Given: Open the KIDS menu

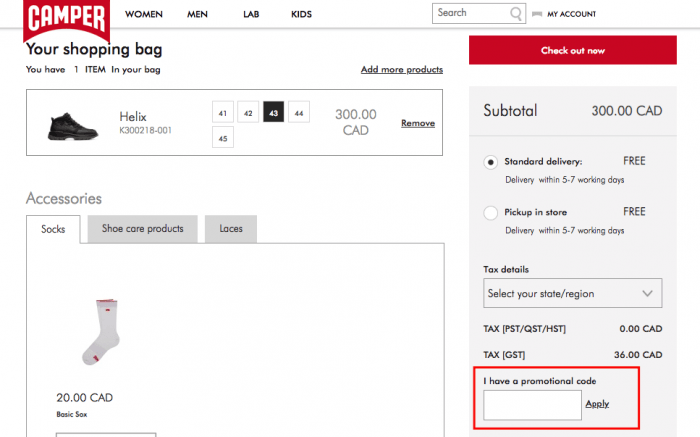Looking at the screenshot, I should (301, 14).
